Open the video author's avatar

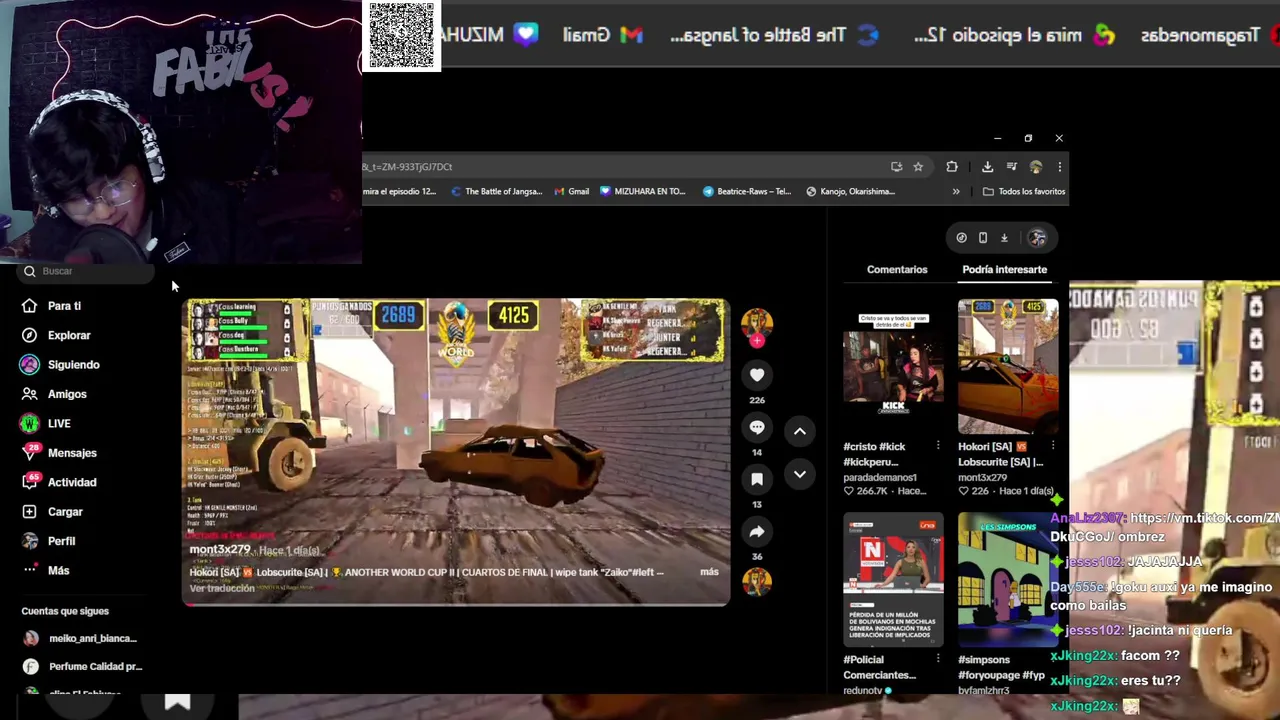tap(757, 322)
